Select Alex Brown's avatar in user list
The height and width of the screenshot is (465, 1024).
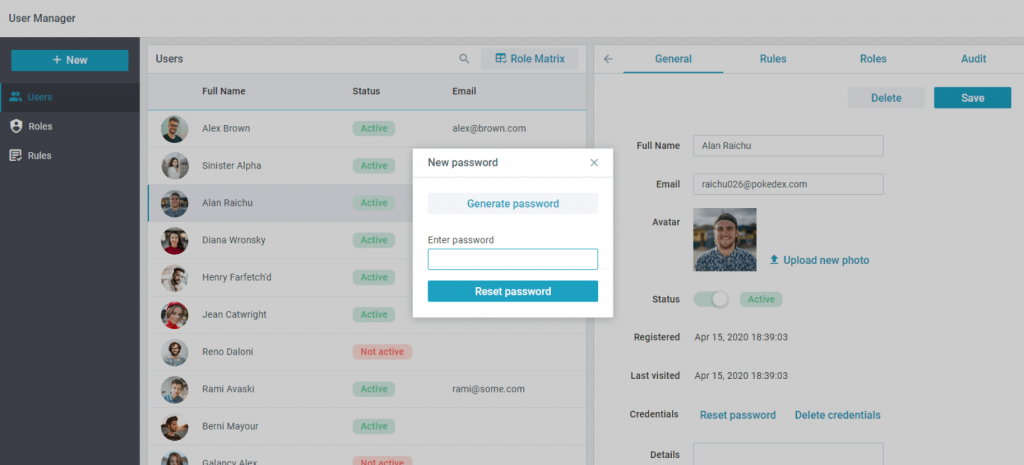tap(174, 129)
